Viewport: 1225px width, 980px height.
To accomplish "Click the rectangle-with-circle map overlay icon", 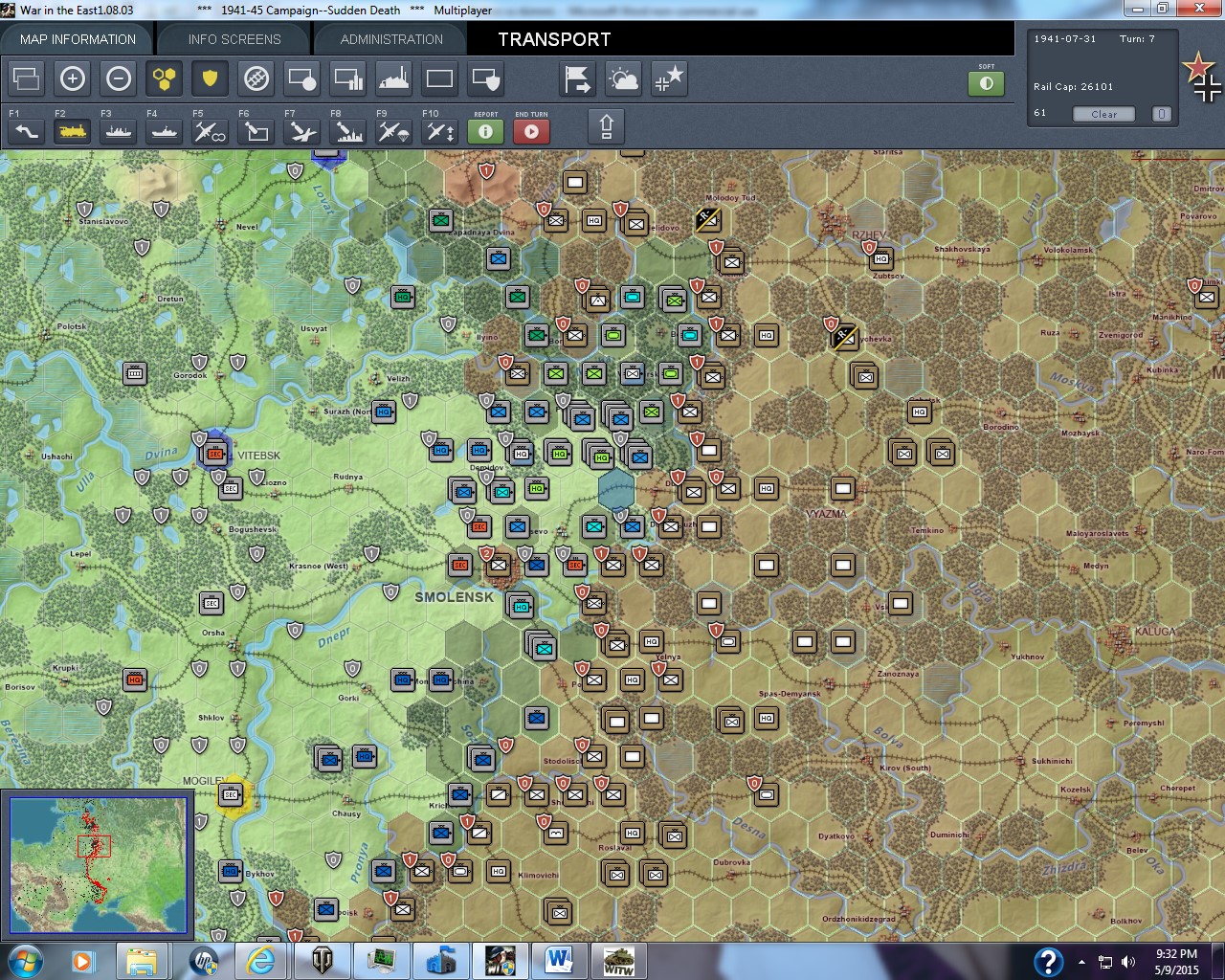I will coord(301,78).
